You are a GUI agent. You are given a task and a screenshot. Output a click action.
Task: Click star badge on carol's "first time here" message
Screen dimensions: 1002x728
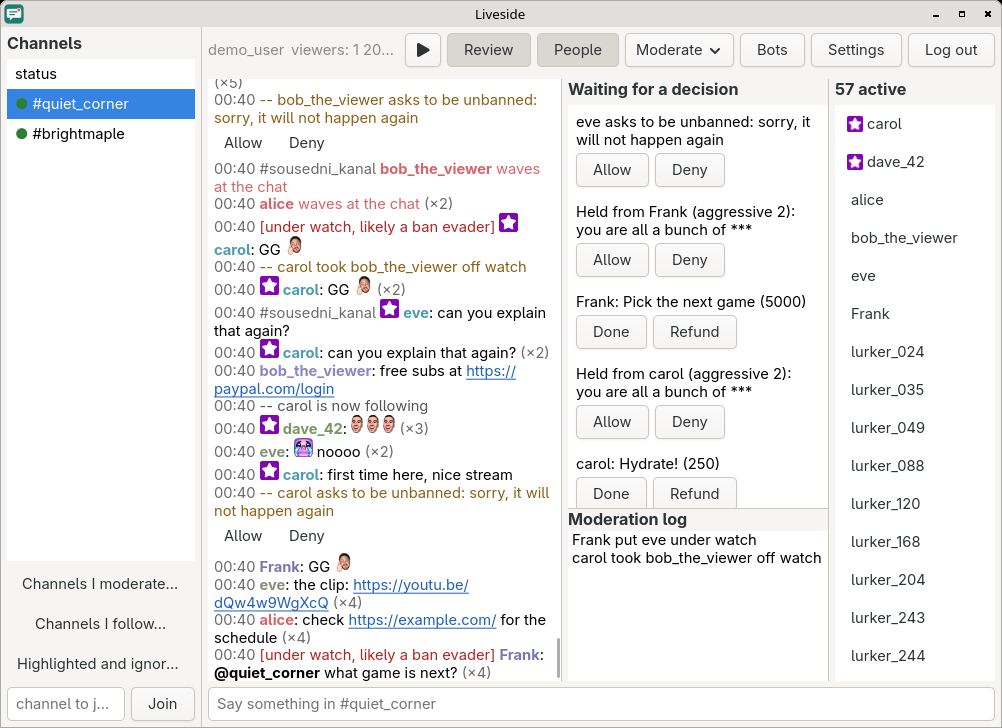pos(269,471)
